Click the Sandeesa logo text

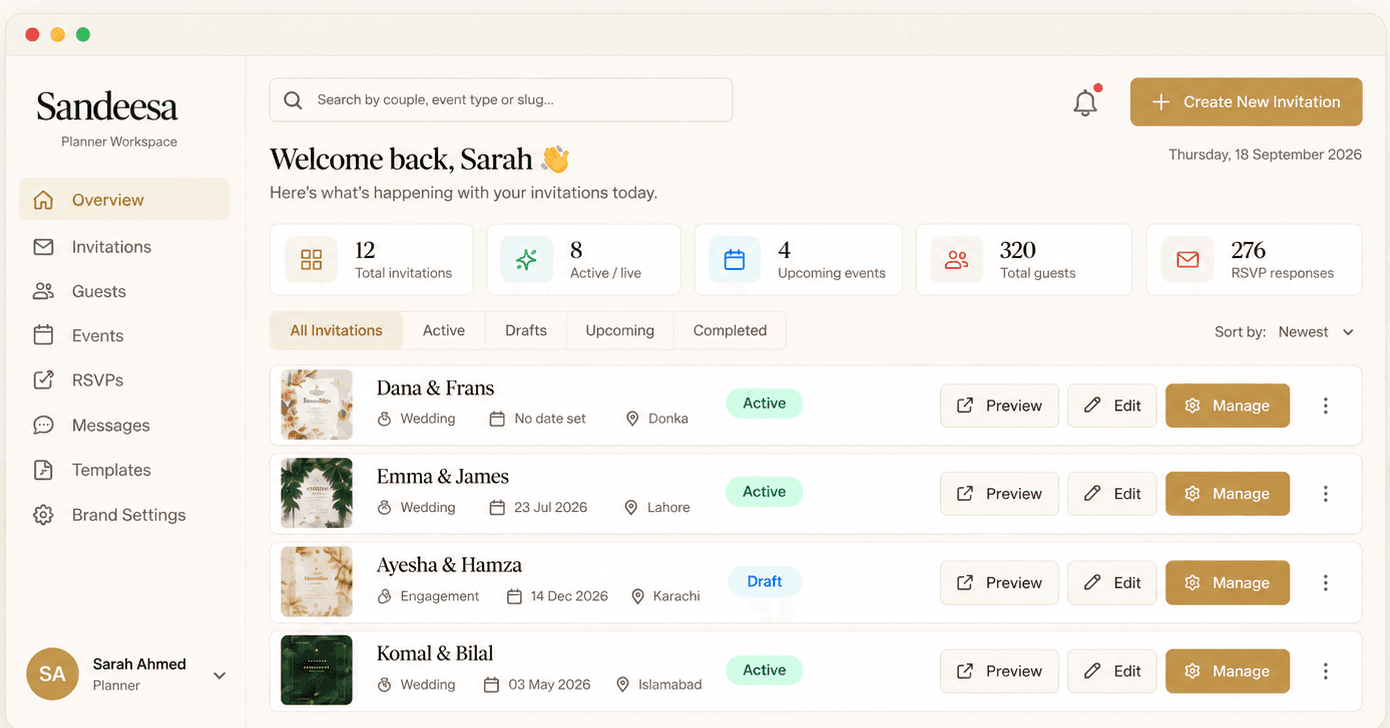107,106
